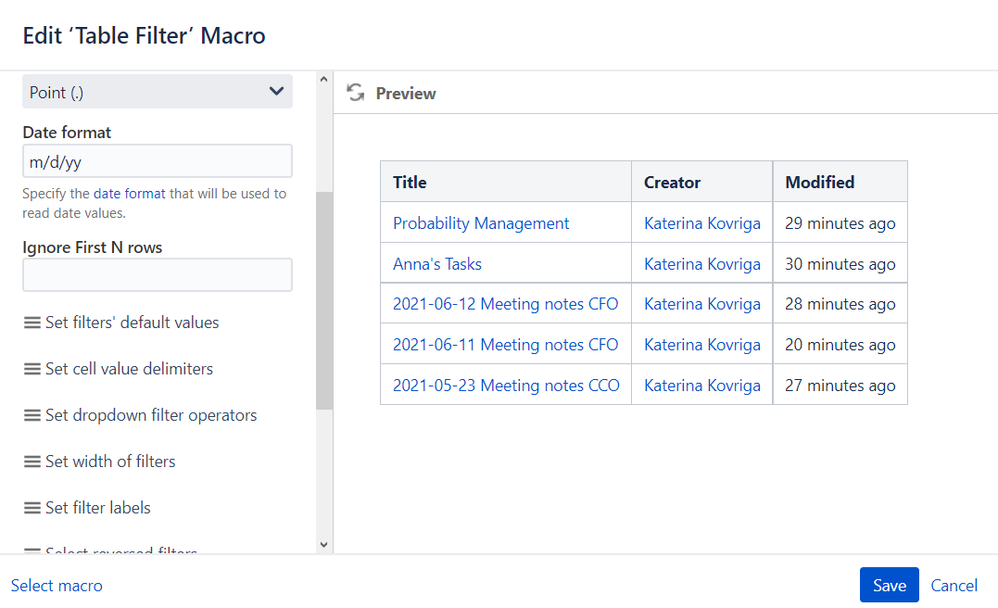Image resolution: width=998 pixels, height=608 pixels.
Task: Click the Cancel link
Action: click(954, 585)
